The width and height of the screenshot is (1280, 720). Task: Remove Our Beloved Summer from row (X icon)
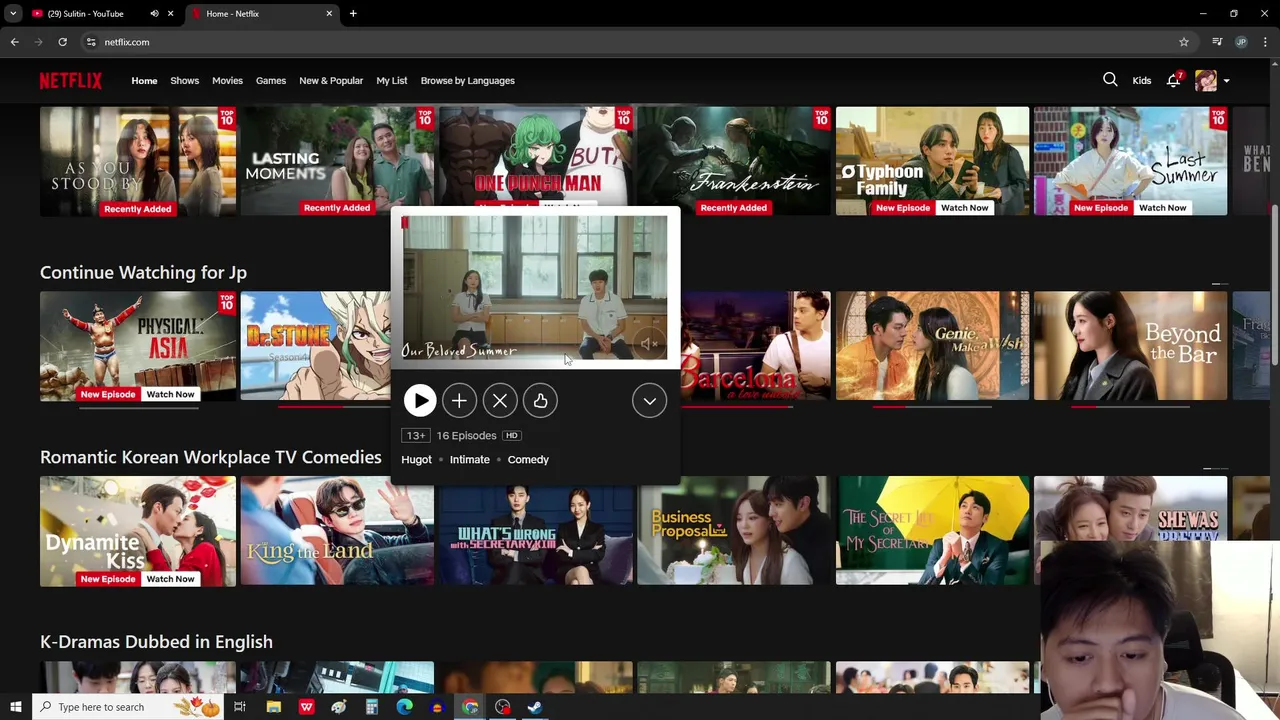(500, 401)
